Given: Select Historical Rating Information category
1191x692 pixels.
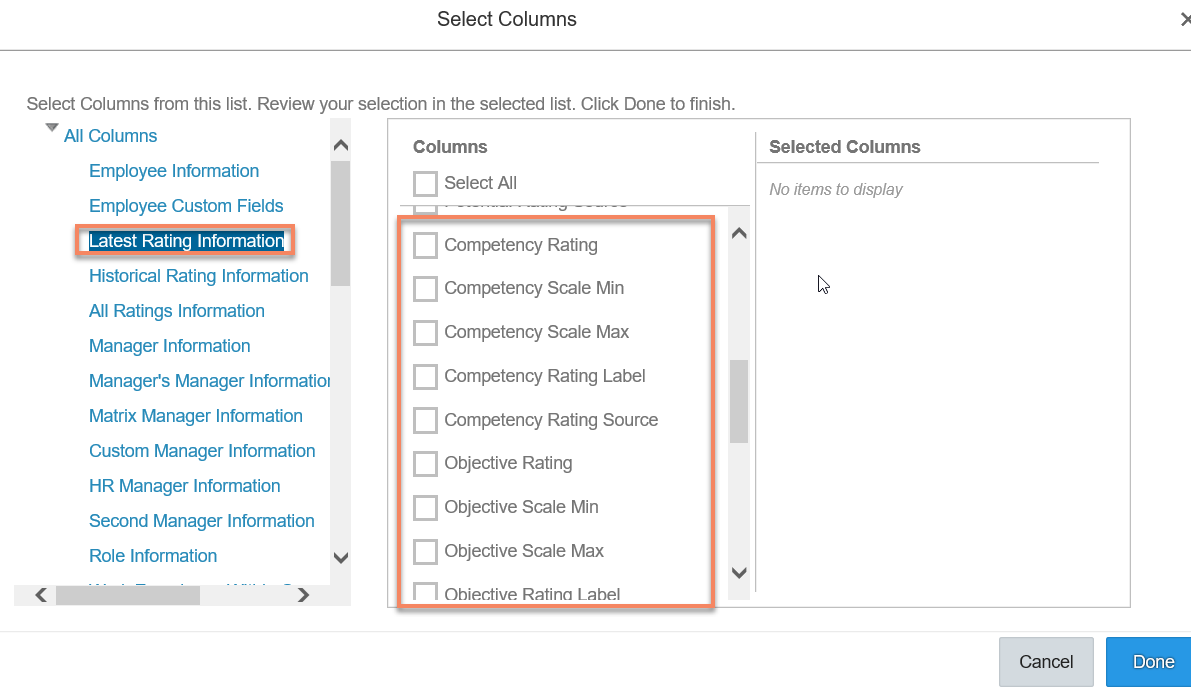Looking at the screenshot, I should 199,276.
